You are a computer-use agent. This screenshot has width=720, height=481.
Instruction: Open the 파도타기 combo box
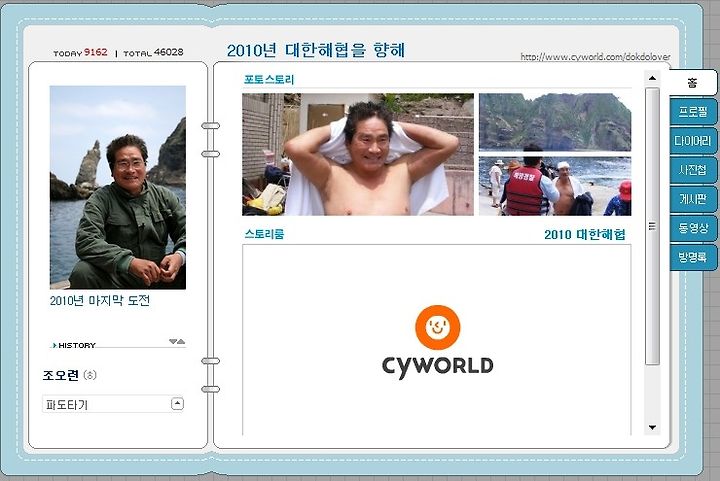tap(113, 404)
